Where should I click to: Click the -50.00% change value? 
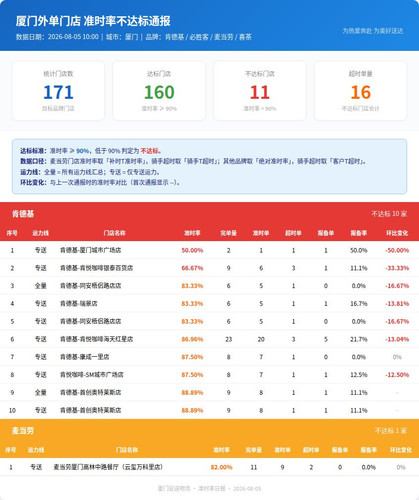tap(397, 250)
